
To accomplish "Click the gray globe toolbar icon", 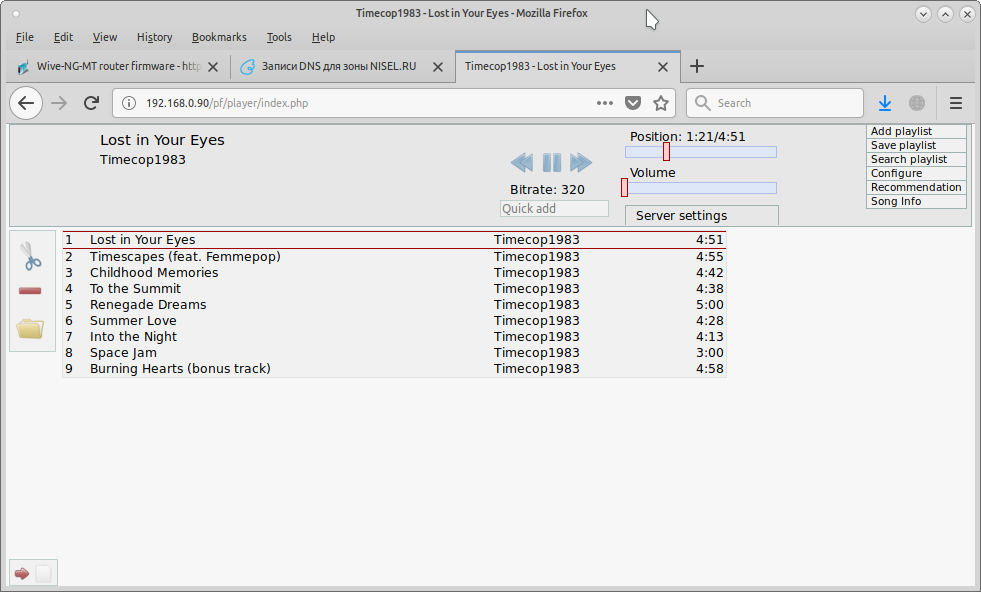I will (917, 103).
